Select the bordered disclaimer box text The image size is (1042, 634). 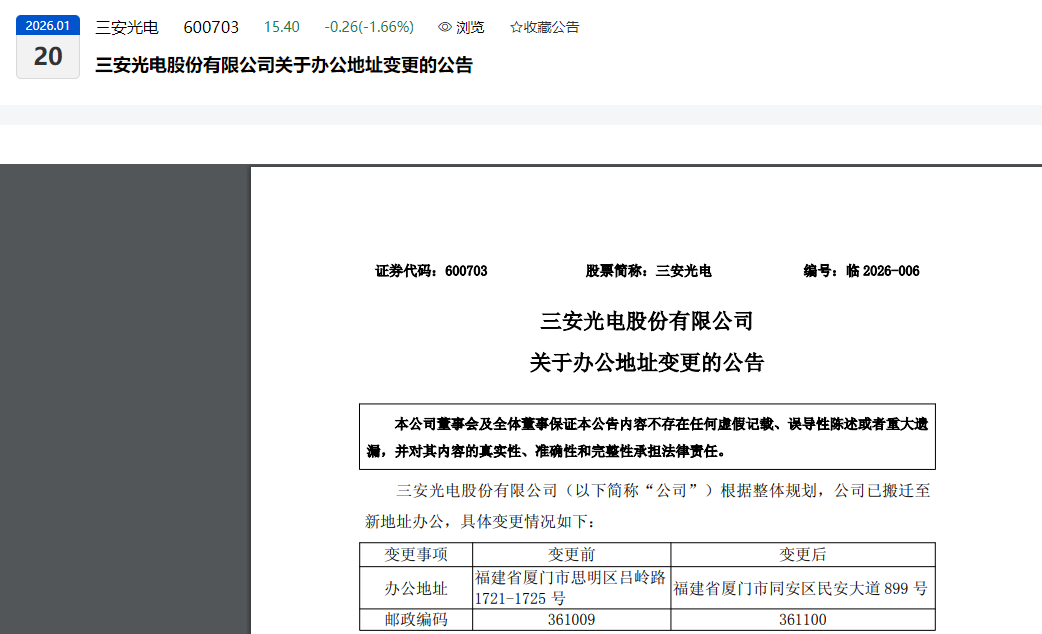coord(648,437)
